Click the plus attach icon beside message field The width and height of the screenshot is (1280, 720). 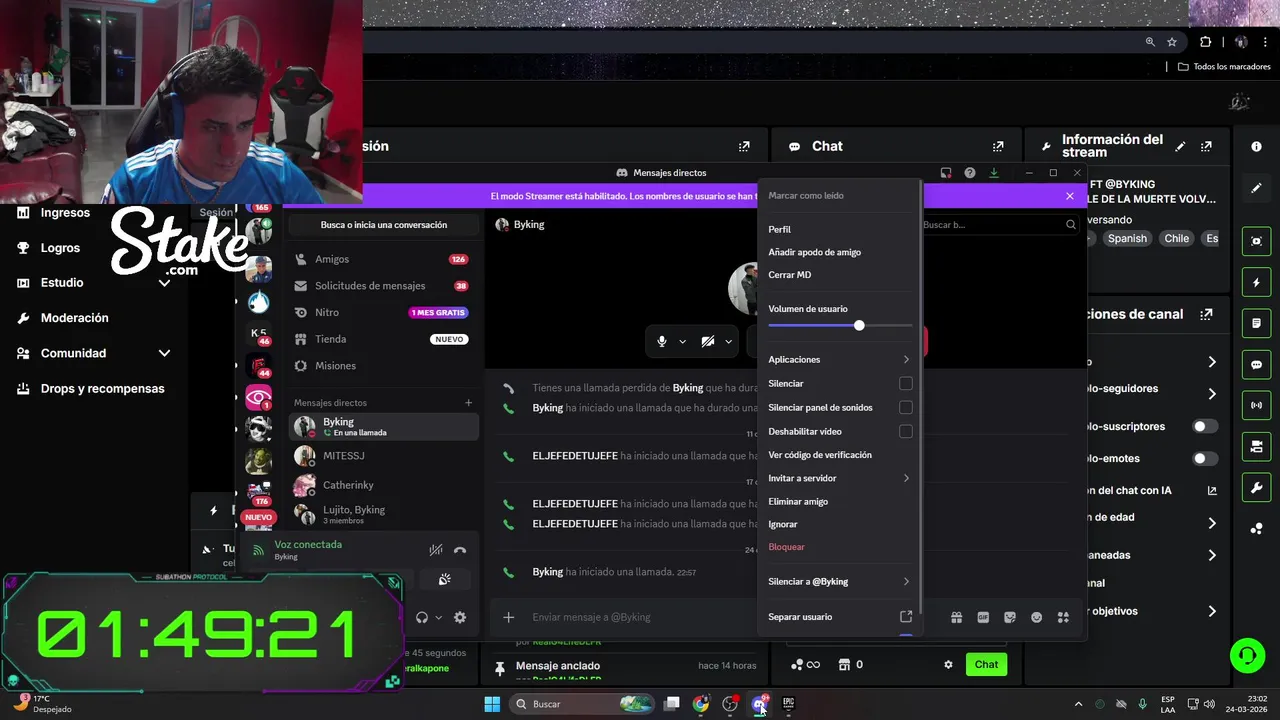click(x=508, y=617)
